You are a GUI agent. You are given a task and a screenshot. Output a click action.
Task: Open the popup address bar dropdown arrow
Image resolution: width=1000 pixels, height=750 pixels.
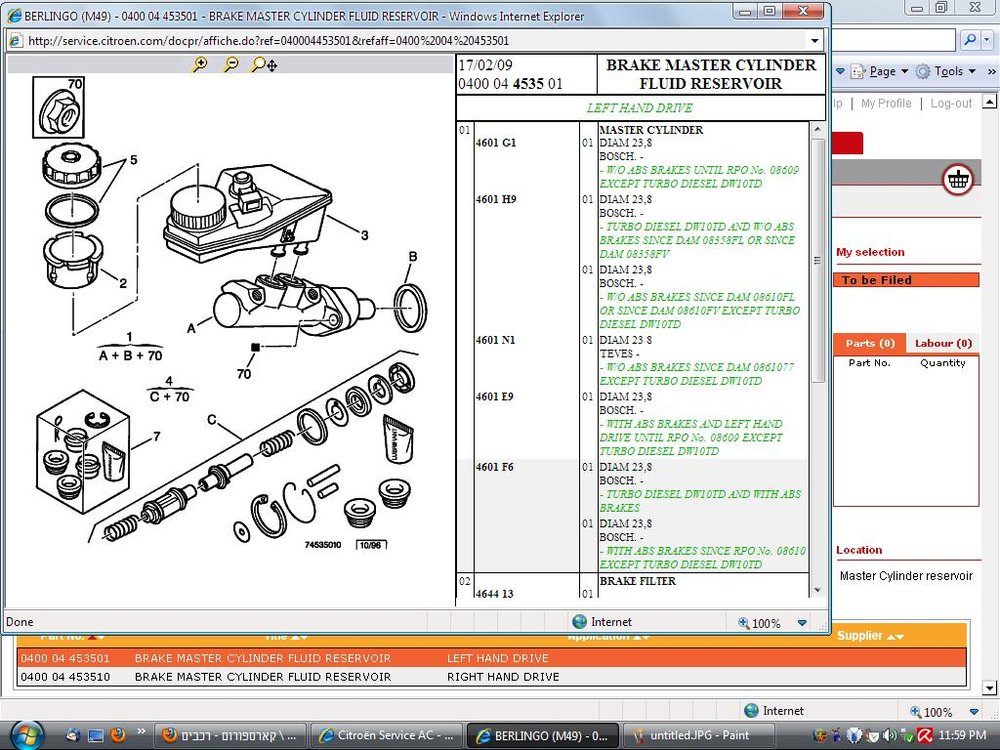click(x=814, y=41)
